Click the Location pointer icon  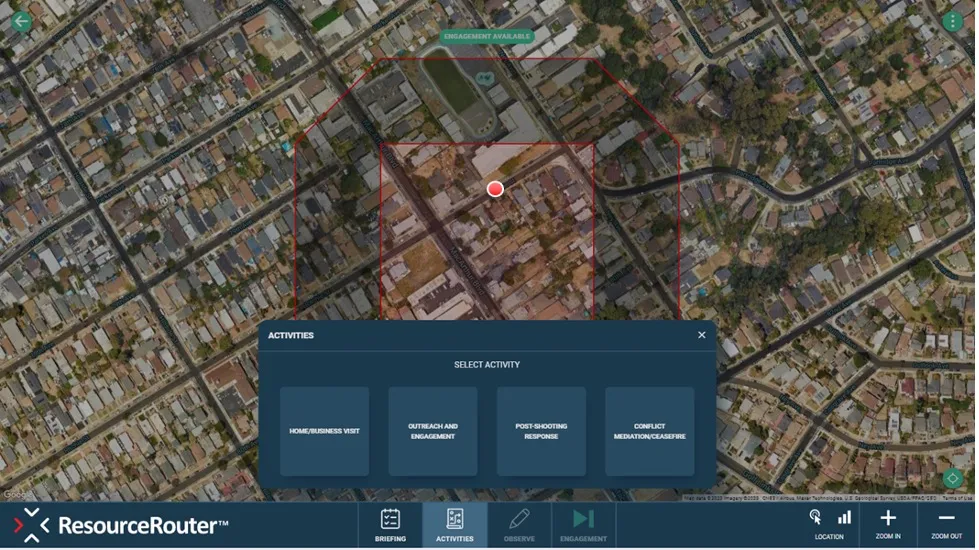[x=816, y=517]
